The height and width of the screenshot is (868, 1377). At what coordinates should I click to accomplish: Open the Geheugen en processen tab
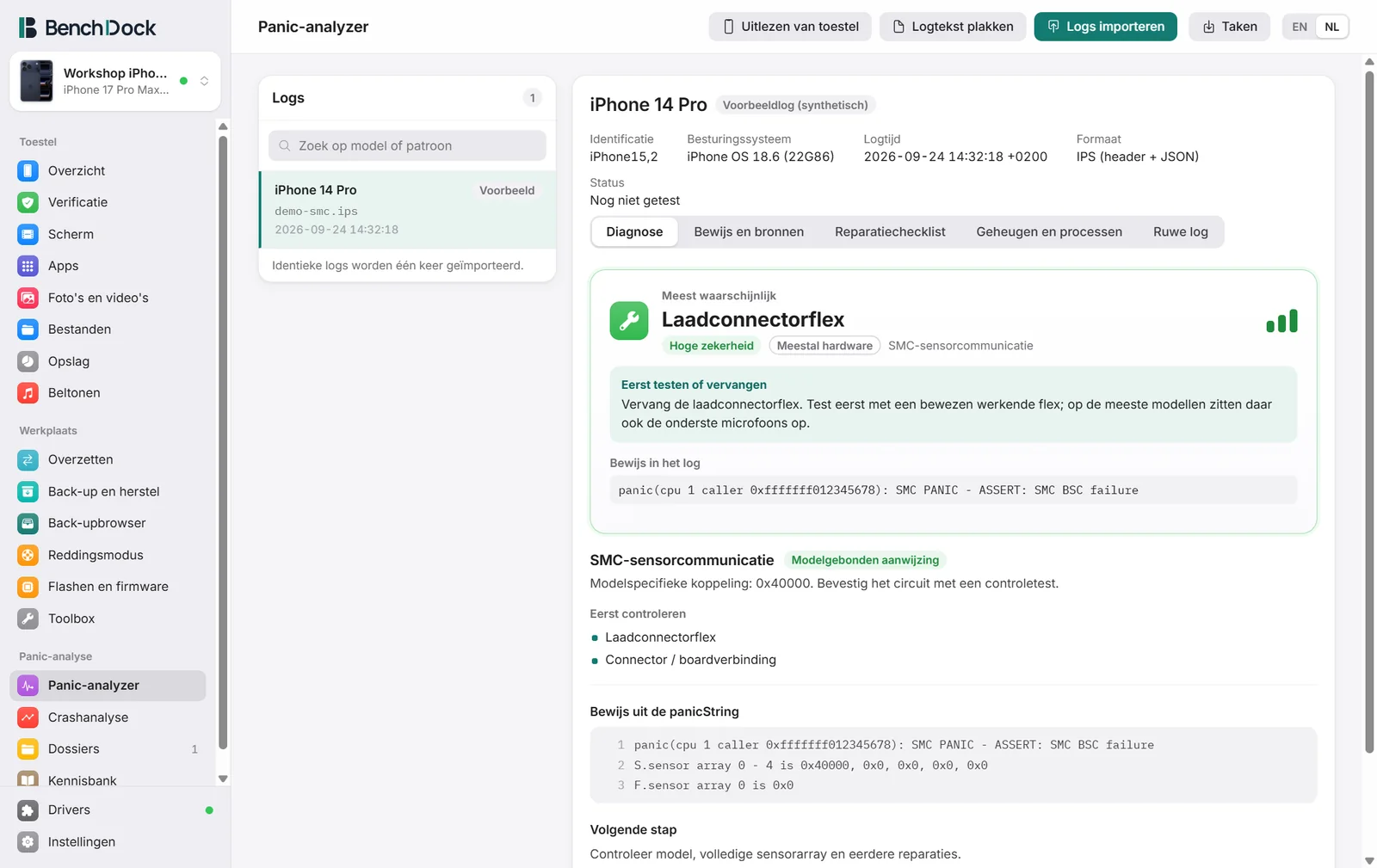coord(1049,231)
